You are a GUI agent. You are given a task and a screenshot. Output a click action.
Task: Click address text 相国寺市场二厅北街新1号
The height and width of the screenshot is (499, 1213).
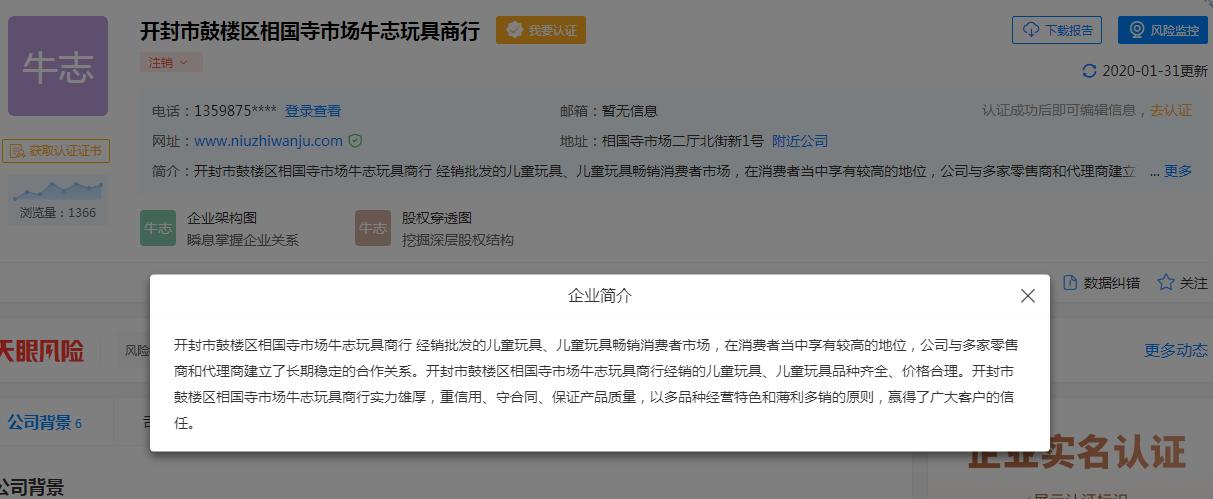(x=683, y=141)
